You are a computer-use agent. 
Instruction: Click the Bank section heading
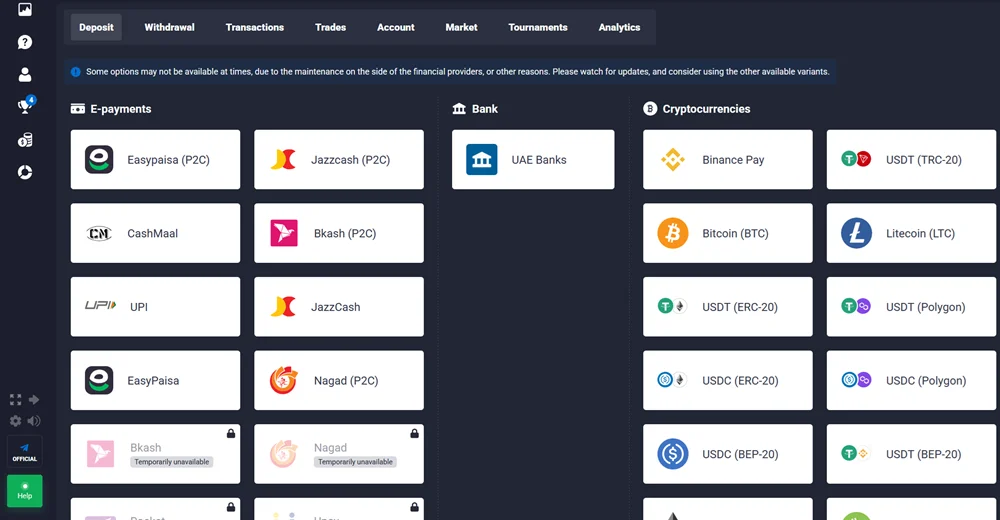pyautogui.click(x=475, y=109)
